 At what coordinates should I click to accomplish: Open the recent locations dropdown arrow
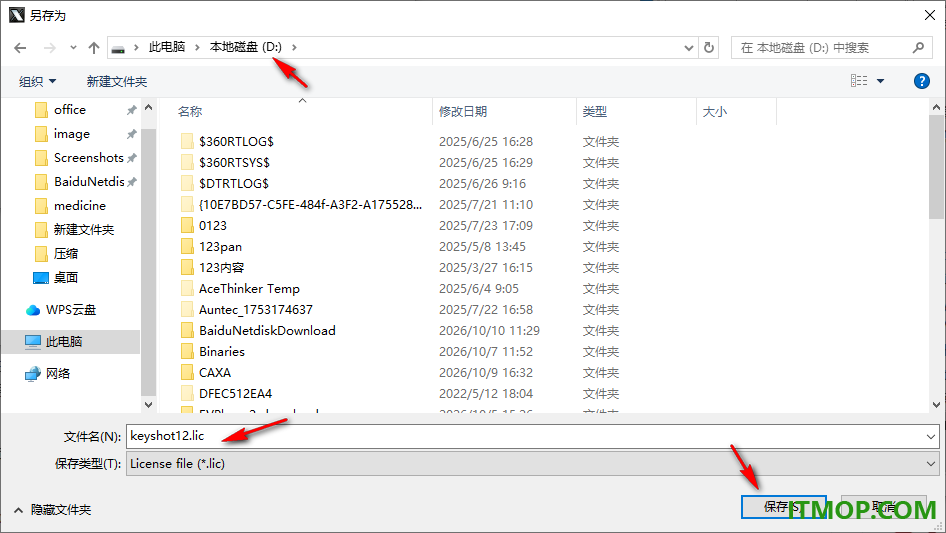click(73, 48)
